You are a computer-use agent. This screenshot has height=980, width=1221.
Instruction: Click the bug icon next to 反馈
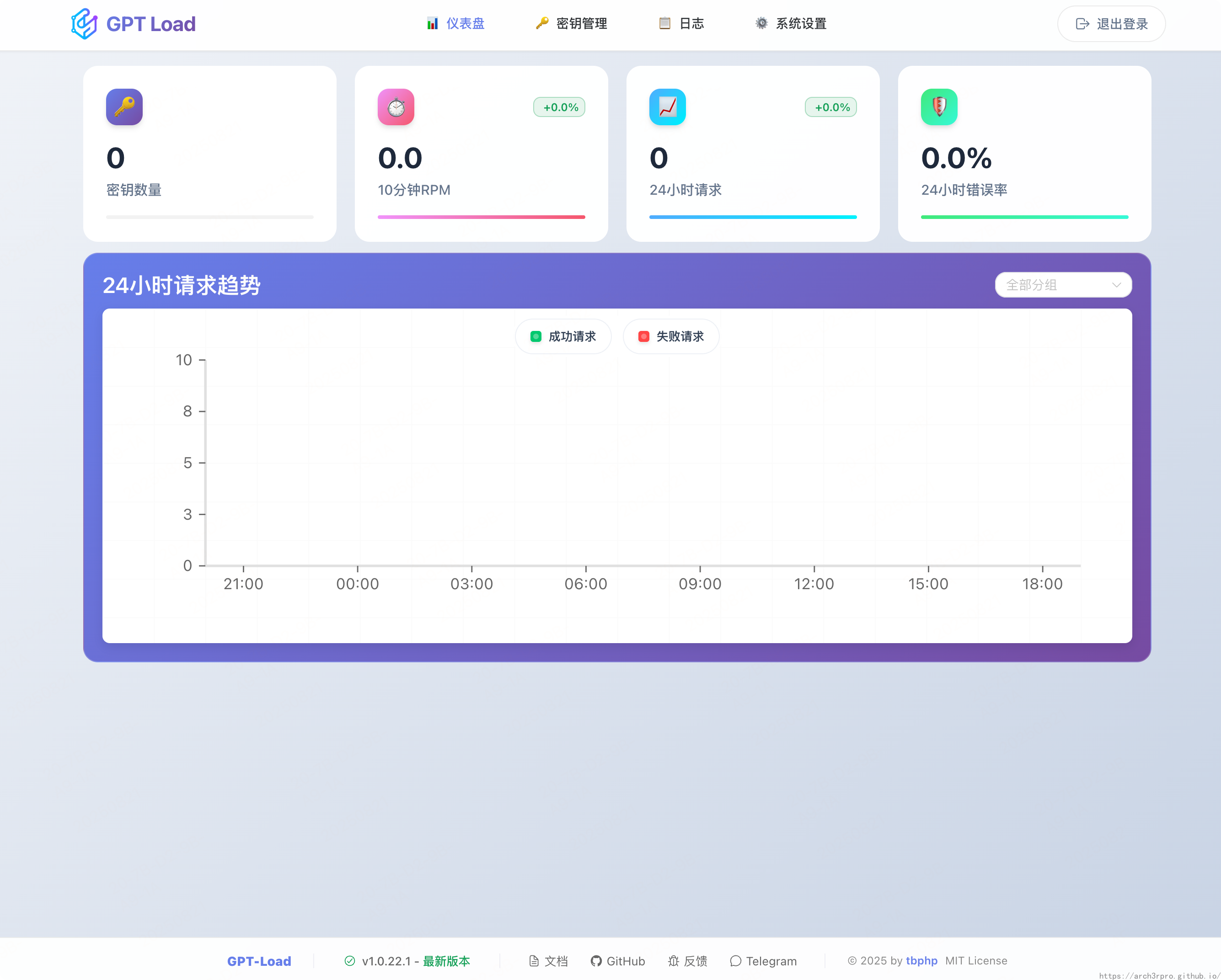tap(673, 961)
